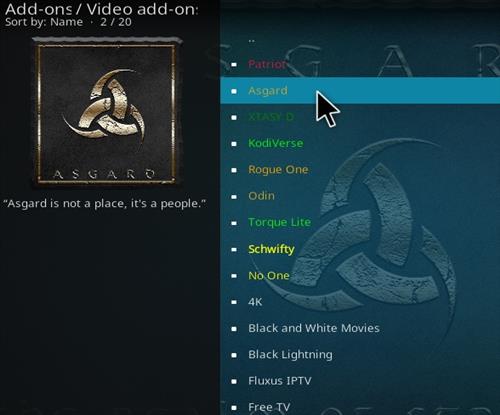Select the highlighted Asgard entry

[360, 91]
